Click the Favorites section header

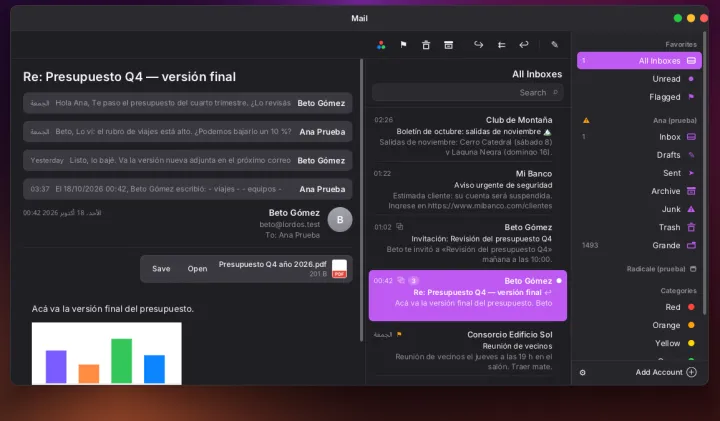681,45
